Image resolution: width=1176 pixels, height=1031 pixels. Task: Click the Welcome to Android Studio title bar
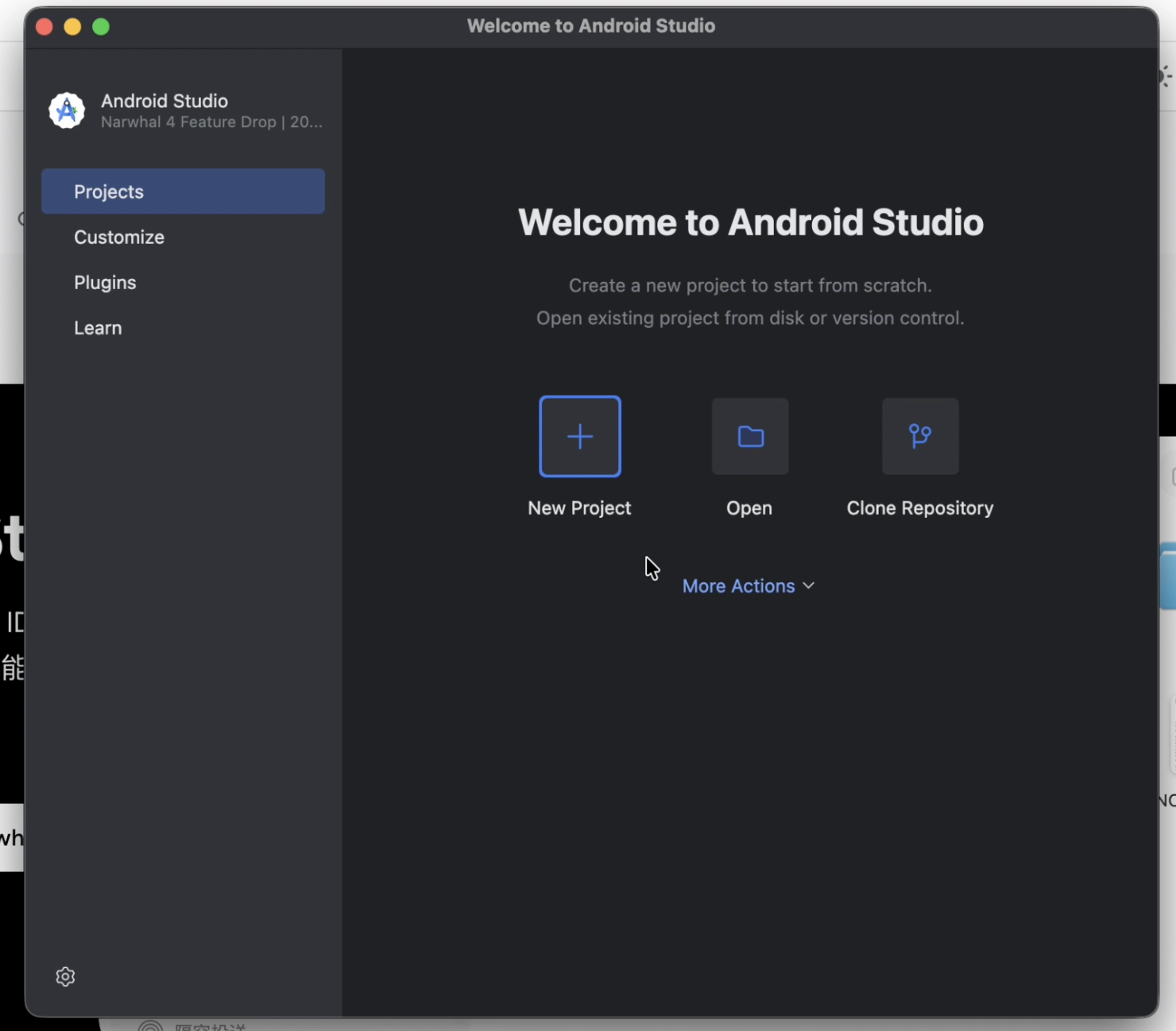591,26
